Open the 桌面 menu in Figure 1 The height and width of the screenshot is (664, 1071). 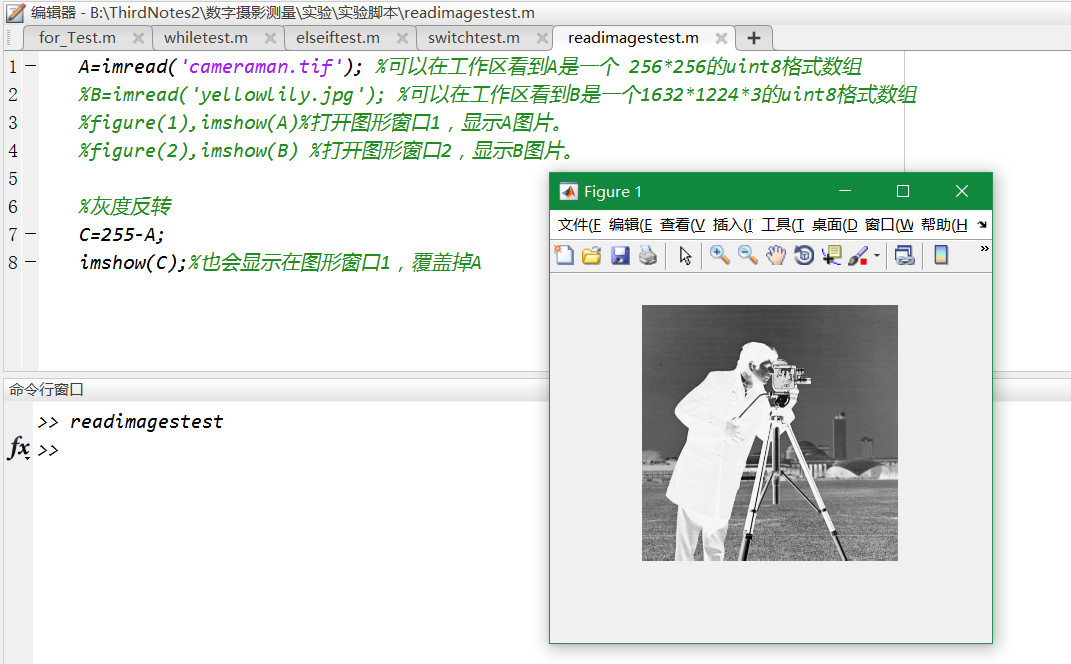click(x=835, y=225)
